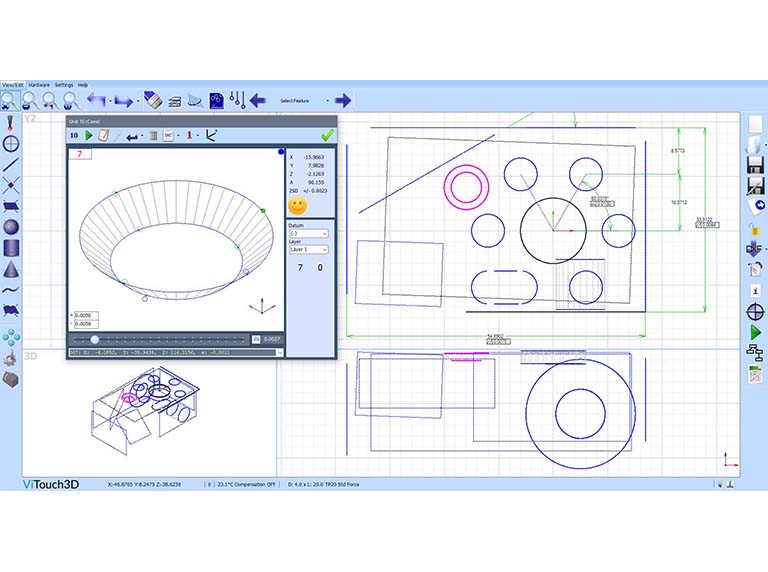Accept the cone with the green checkmark

pos(327,135)
